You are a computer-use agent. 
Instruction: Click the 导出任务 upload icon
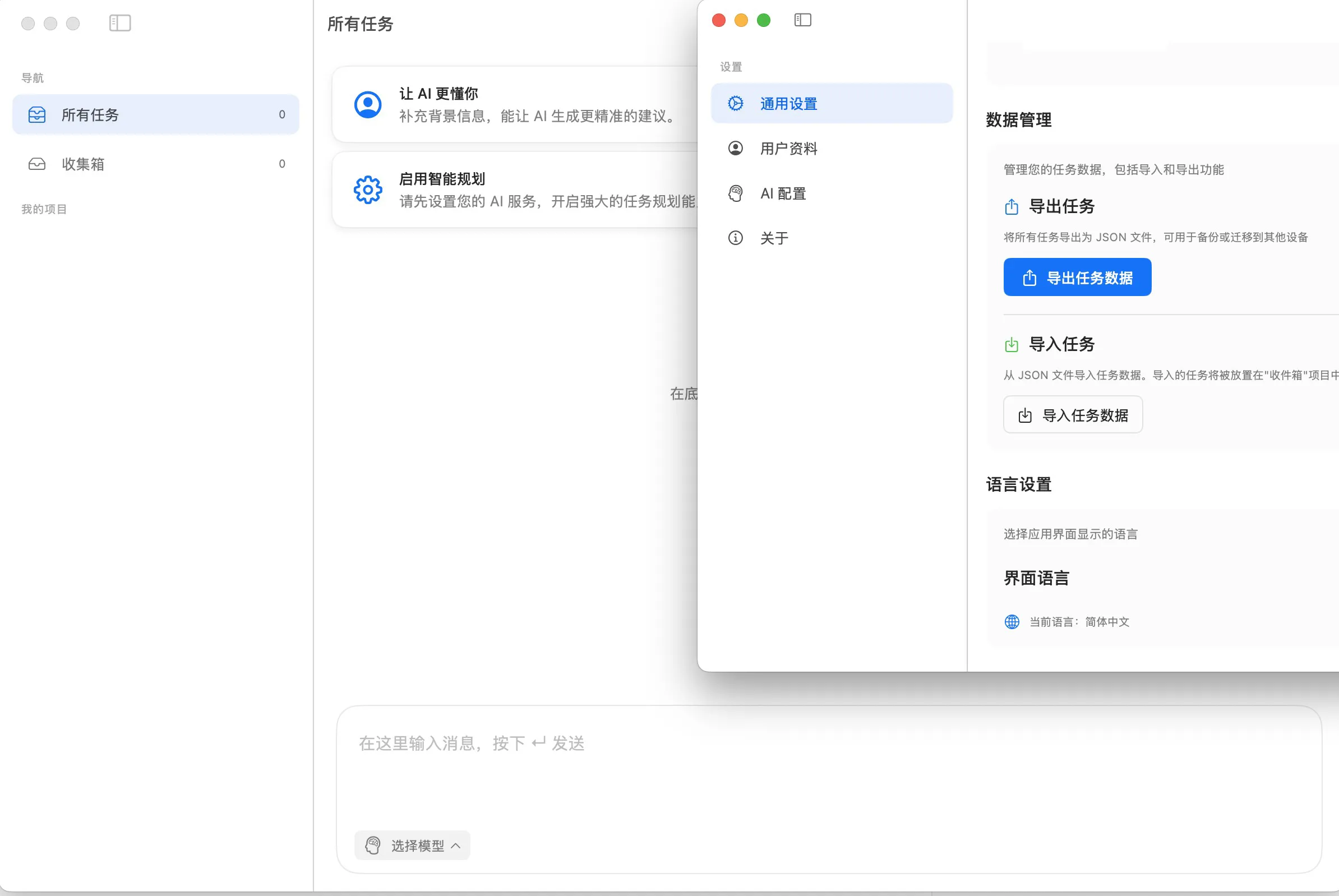[x=1011, y=207]
